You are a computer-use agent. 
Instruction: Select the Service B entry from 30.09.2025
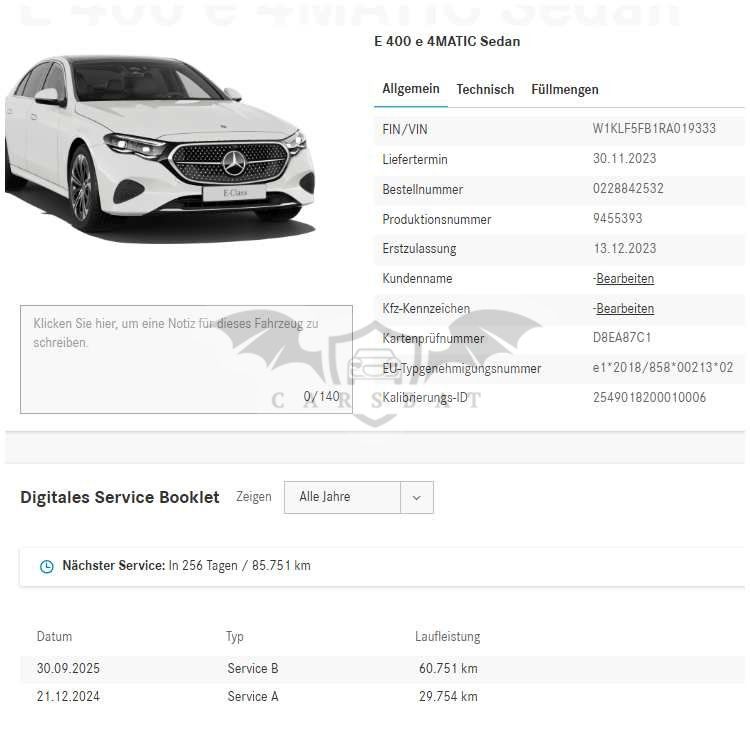pyautogui.click(x=383, y=669)
